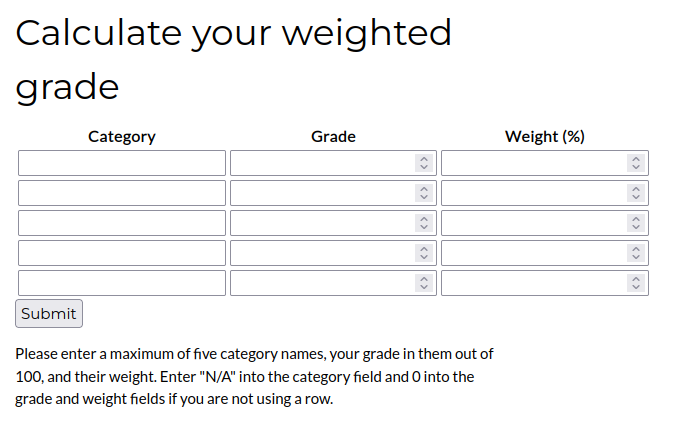Image resolution: width=696 pixels, height=446 pixels.
Task: Click the first row Grade spinner arrows
Action: [424, 163]
